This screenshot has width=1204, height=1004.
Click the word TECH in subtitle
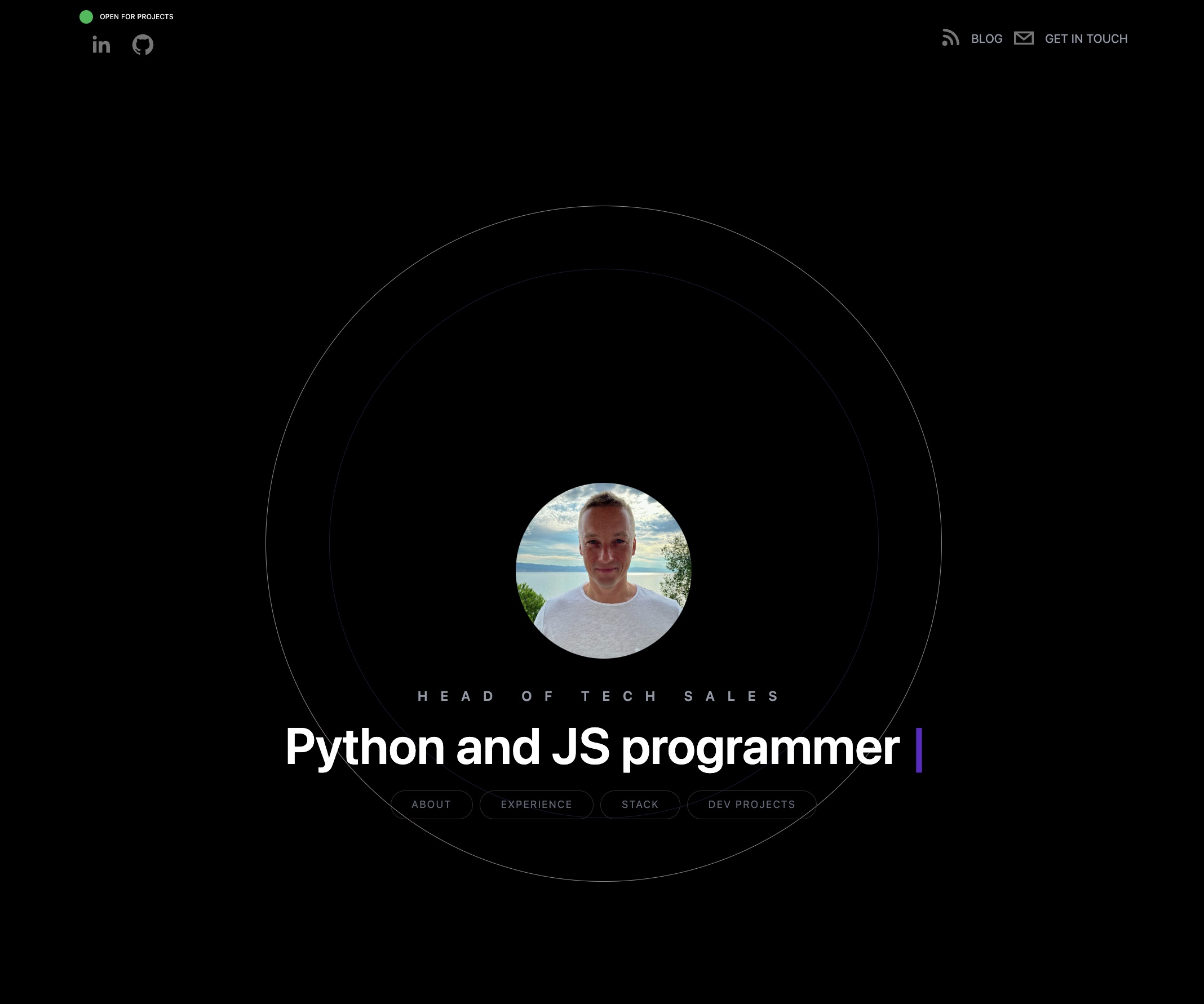(619, 696)
